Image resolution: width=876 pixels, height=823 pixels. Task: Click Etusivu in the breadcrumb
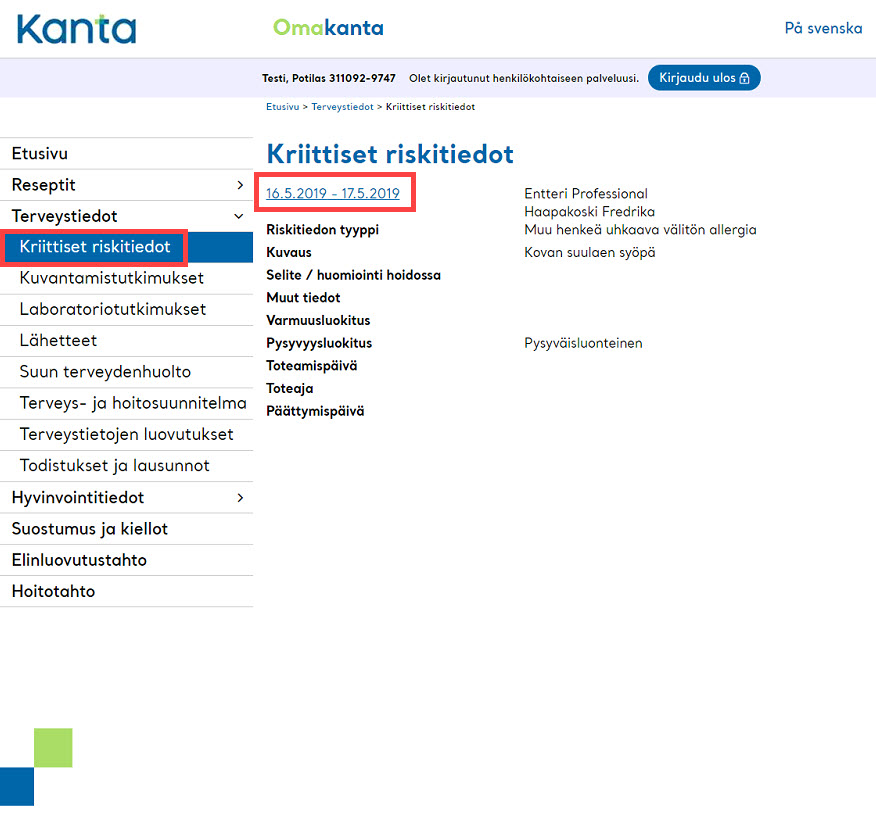pos(283,107)
